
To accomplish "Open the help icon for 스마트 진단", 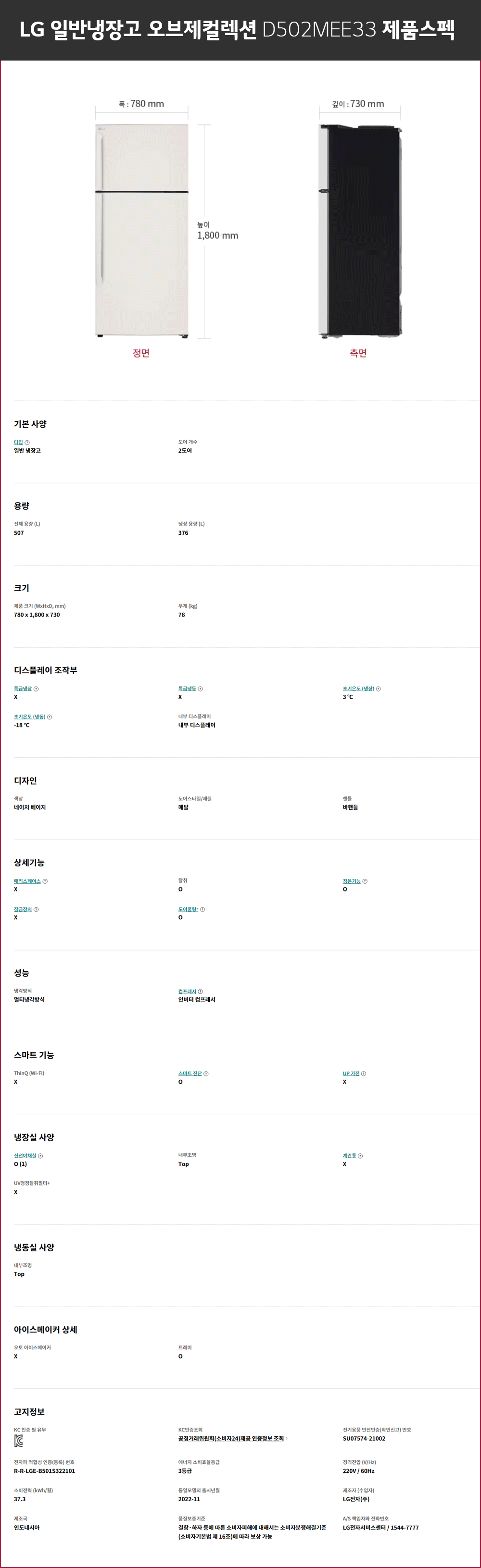I will (206, 1074).
